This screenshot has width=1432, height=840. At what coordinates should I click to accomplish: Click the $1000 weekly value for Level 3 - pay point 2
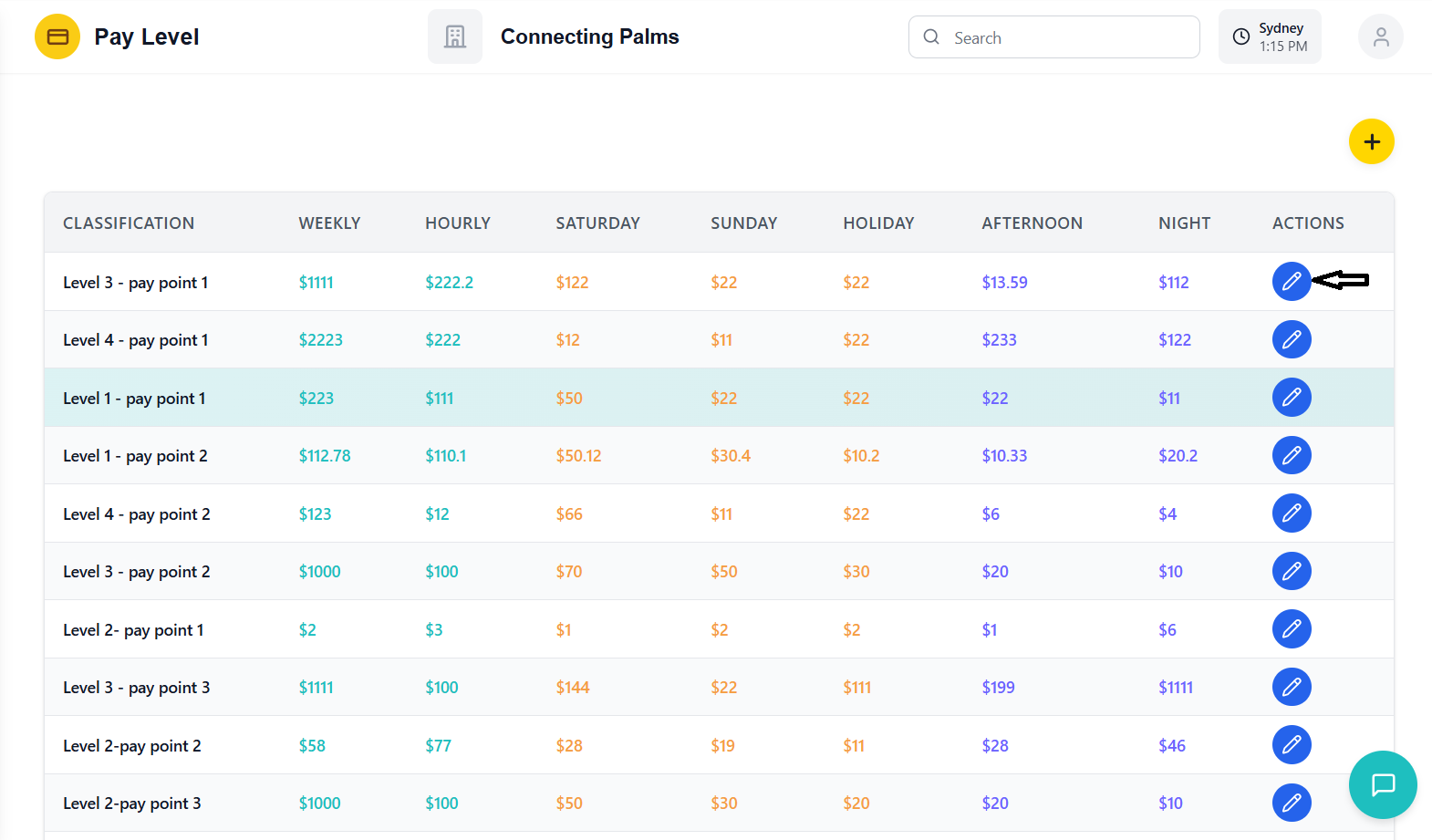coord(319,572)
